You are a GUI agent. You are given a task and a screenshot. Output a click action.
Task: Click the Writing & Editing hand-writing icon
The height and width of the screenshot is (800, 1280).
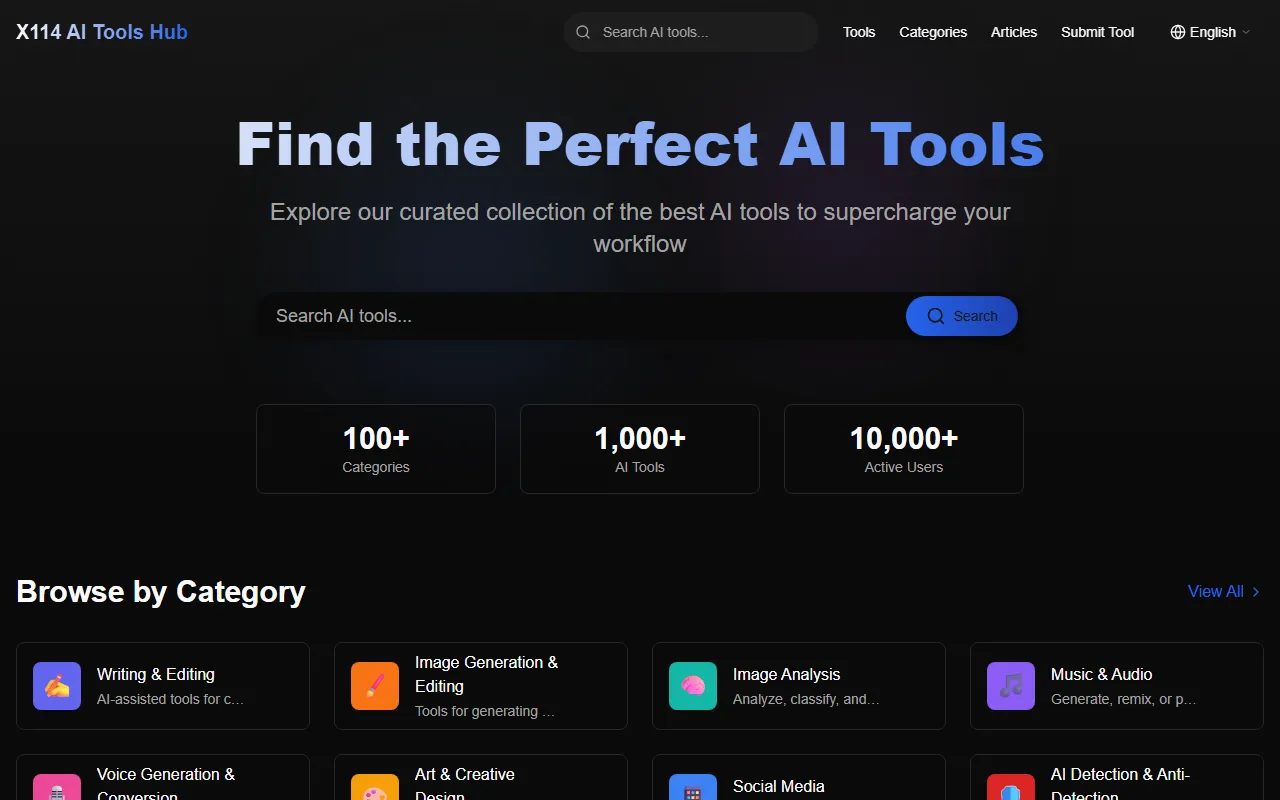[57, 686]
